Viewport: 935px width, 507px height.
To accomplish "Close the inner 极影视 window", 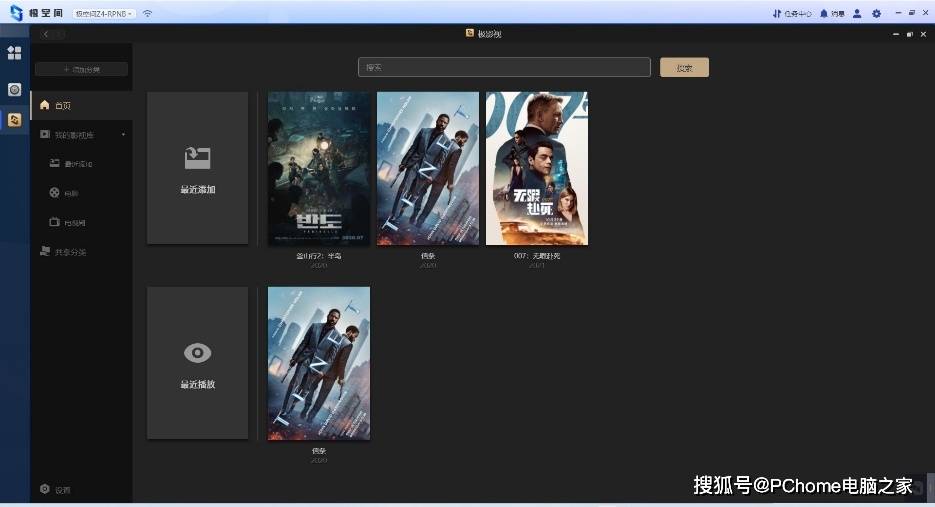I will point(924,35).
